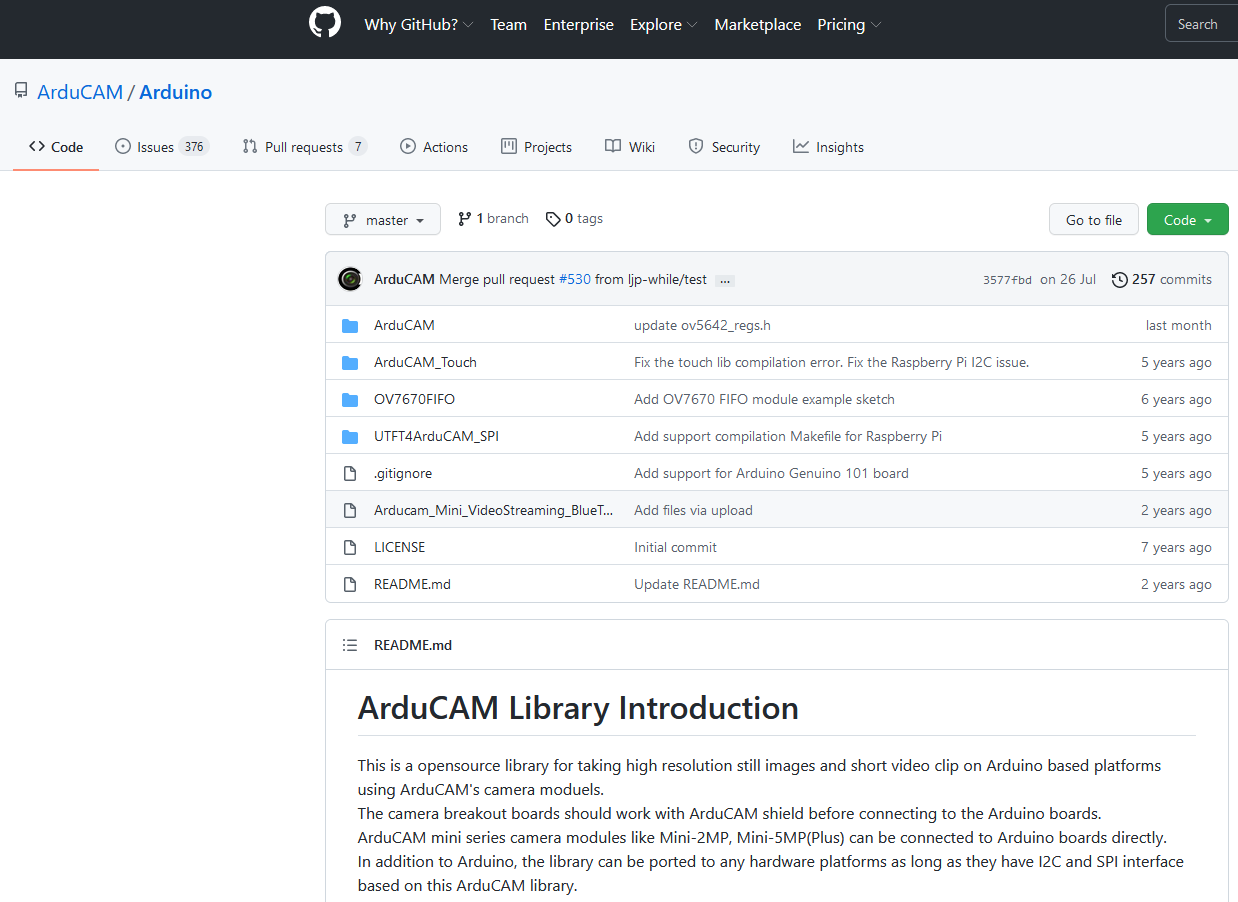The width and height of the screenshot is (1238, 902).
Task: Switch to the Wiki tab
Action: coord(630,147)
